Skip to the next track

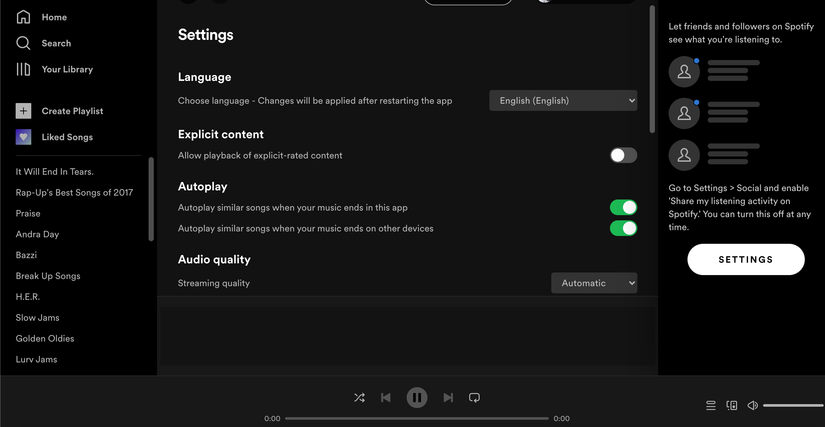pyautogui.click(x=448, y=398)
